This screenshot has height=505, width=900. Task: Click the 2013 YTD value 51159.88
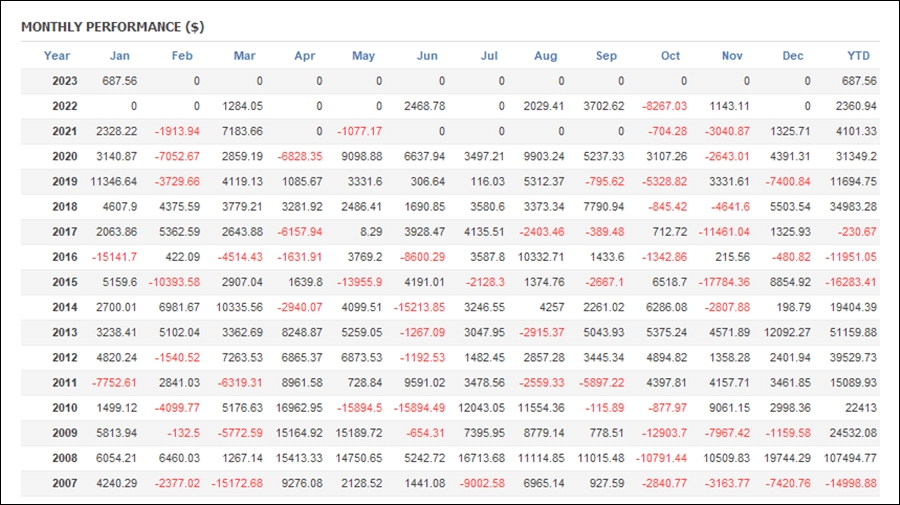point(852,332)
